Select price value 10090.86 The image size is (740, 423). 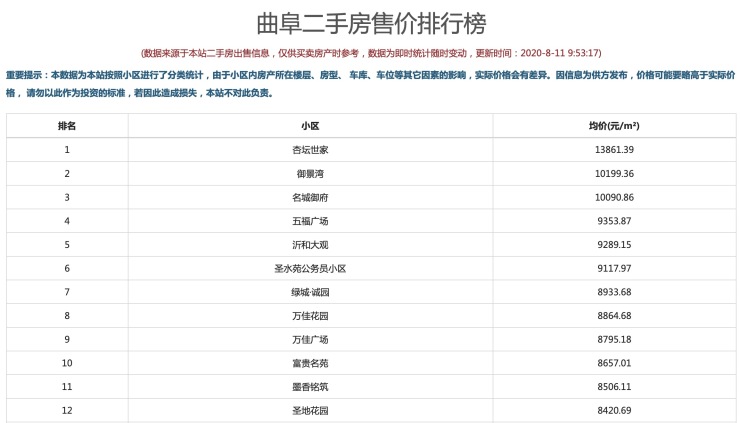coord(614,197)
